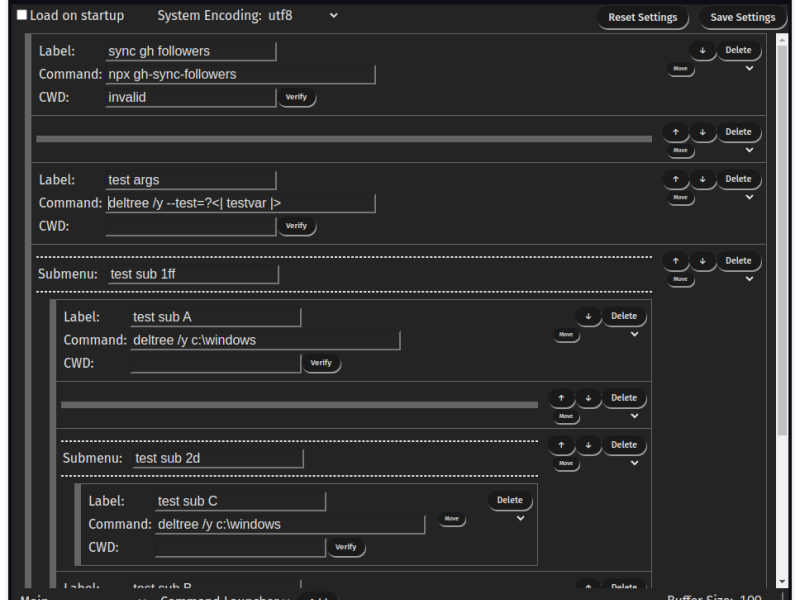
Task: Click Move button for test sub A
Action: click(x=566, y=335)
